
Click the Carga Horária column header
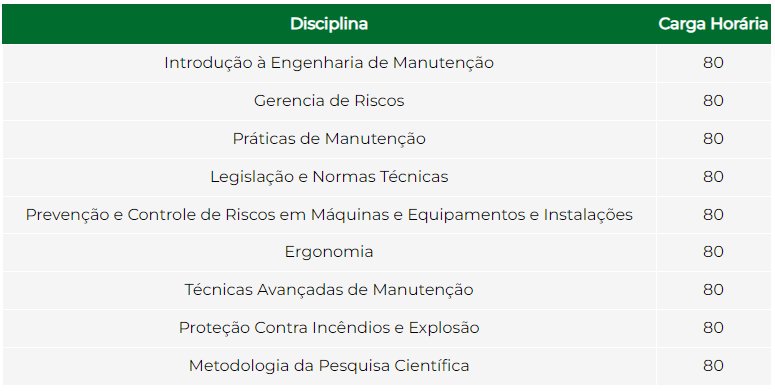(x=713, y=24)
